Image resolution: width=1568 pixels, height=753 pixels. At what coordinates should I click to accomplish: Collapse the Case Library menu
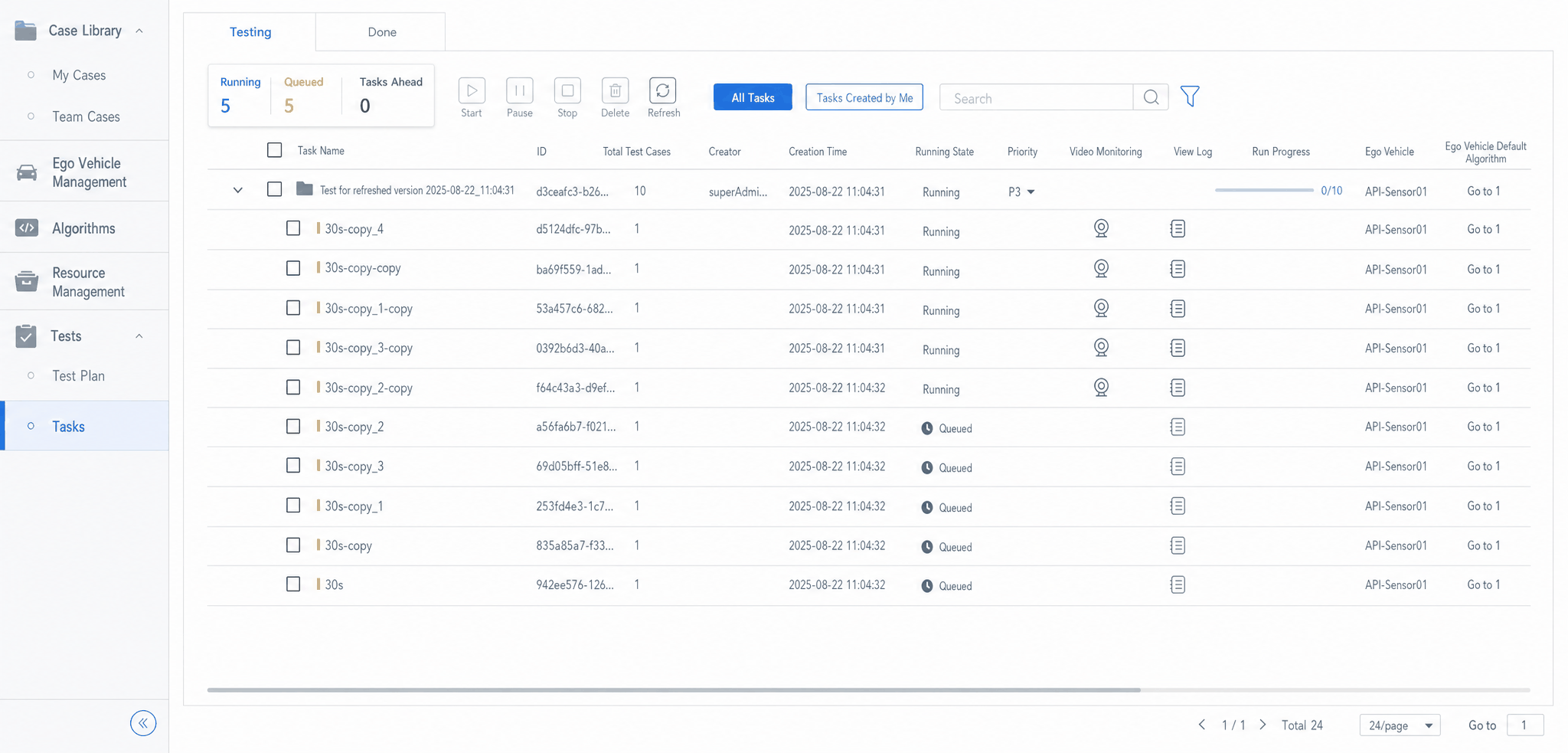tap(139, 31)
